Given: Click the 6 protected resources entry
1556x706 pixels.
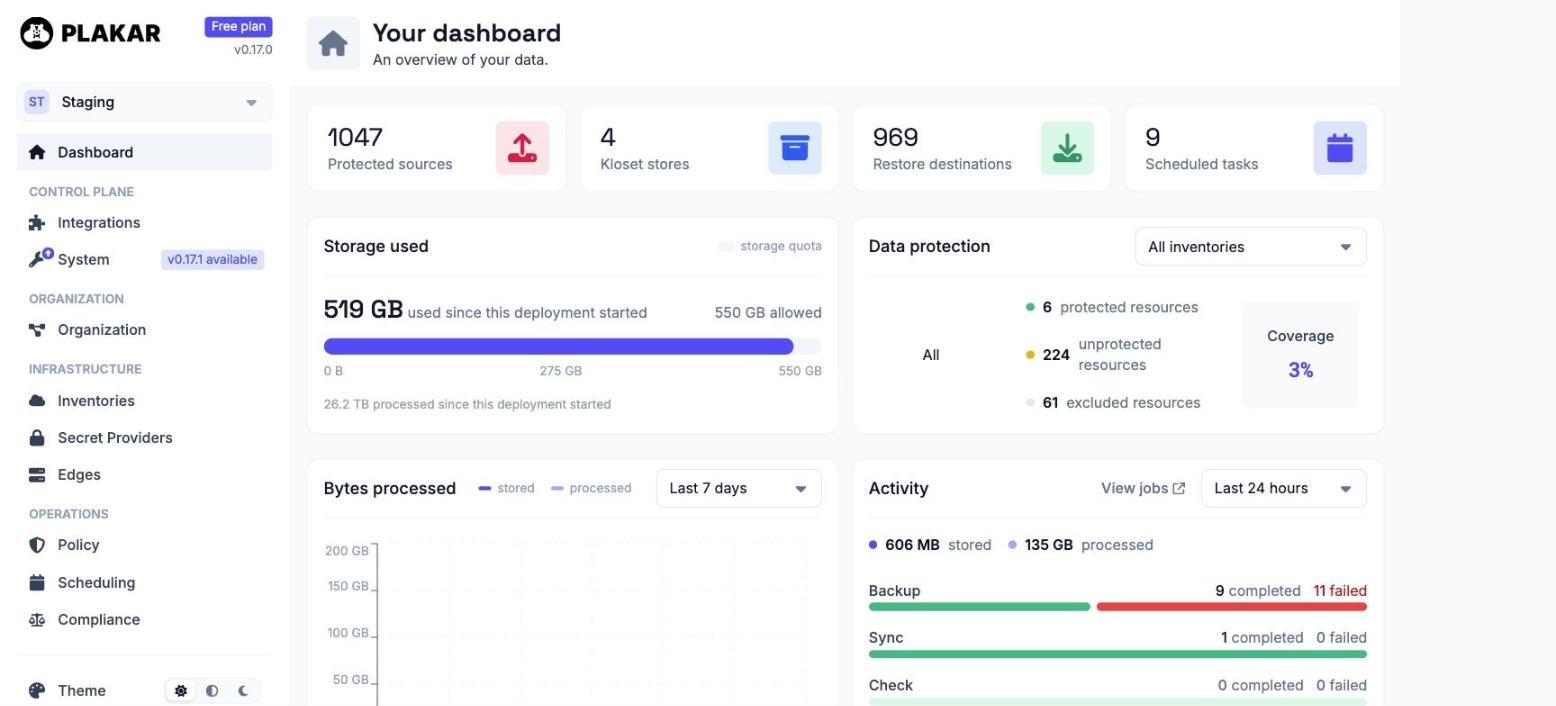Looking at the screenshot, I should (1112, 307).
